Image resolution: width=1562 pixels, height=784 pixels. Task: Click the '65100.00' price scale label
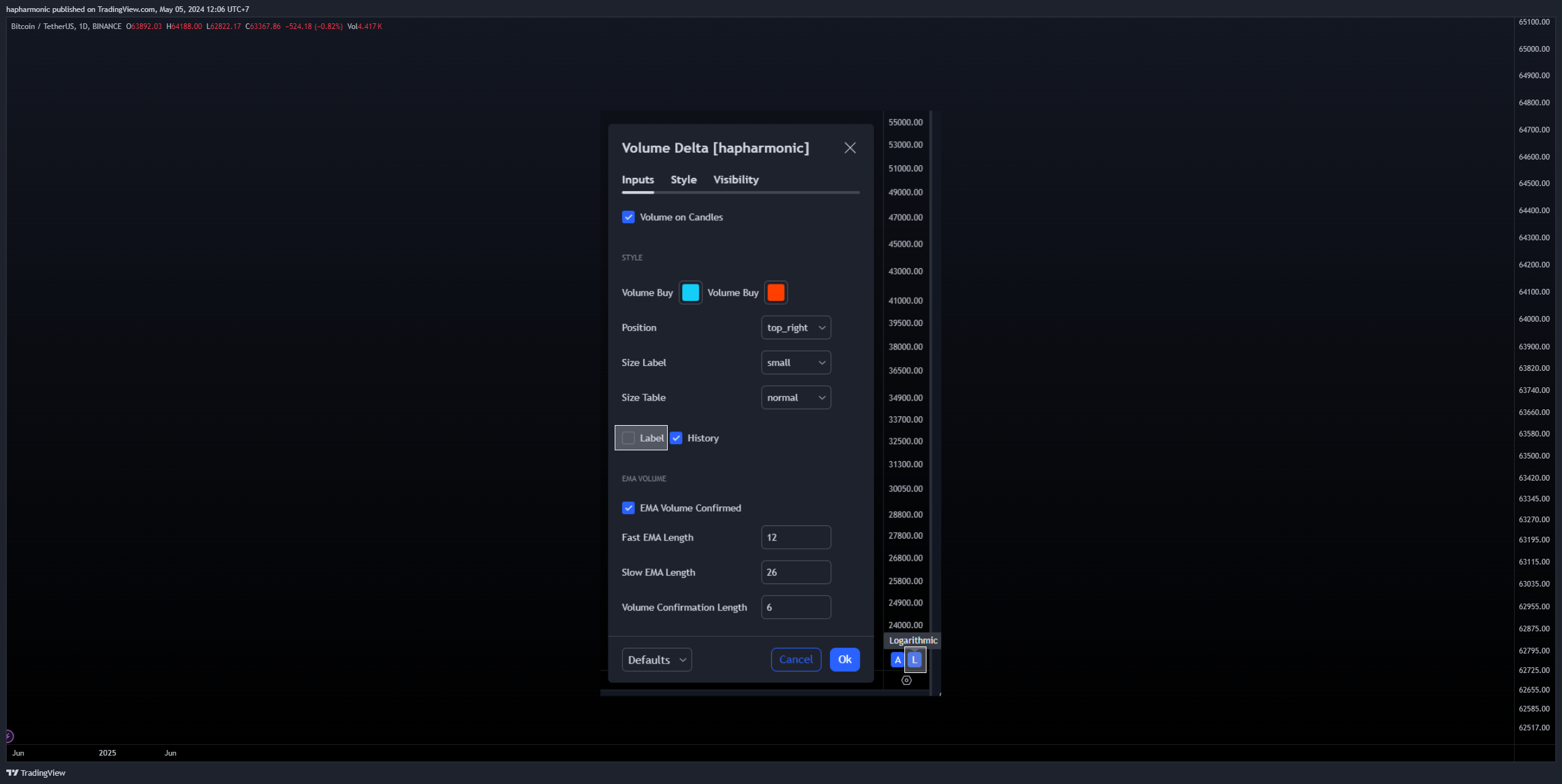click(x=1534, y=22)
